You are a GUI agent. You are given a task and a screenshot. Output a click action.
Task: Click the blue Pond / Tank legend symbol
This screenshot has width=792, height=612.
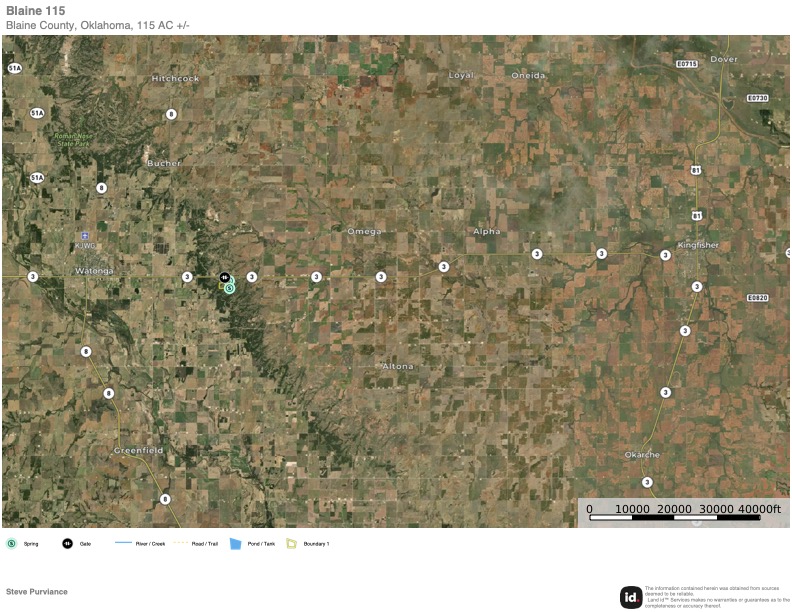coord(237,543)
